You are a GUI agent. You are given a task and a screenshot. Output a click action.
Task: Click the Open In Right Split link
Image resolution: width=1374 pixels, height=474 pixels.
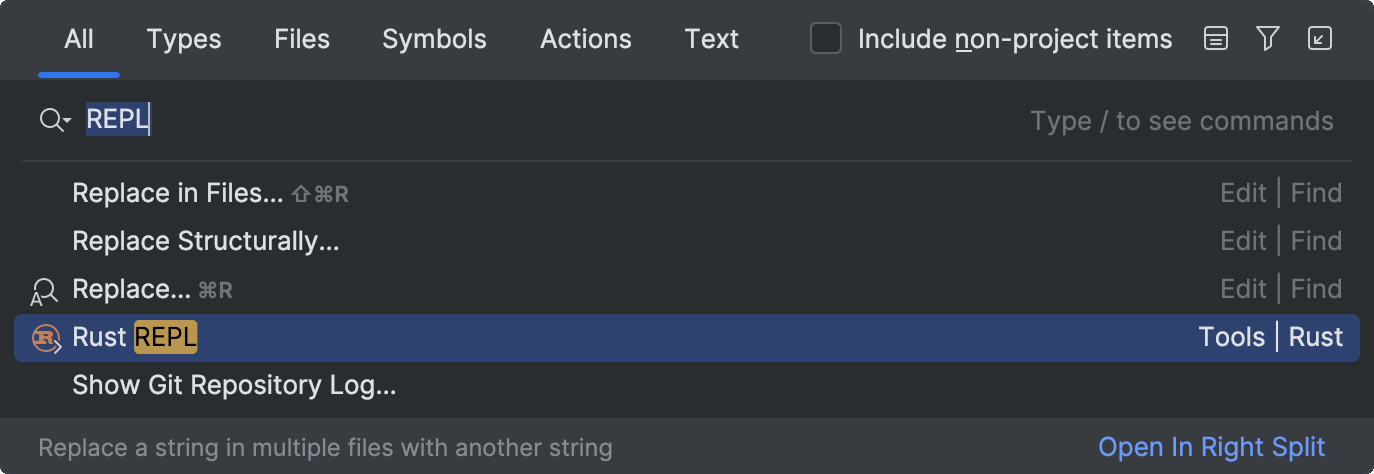pyautogui.click(x=1211, y=447)
